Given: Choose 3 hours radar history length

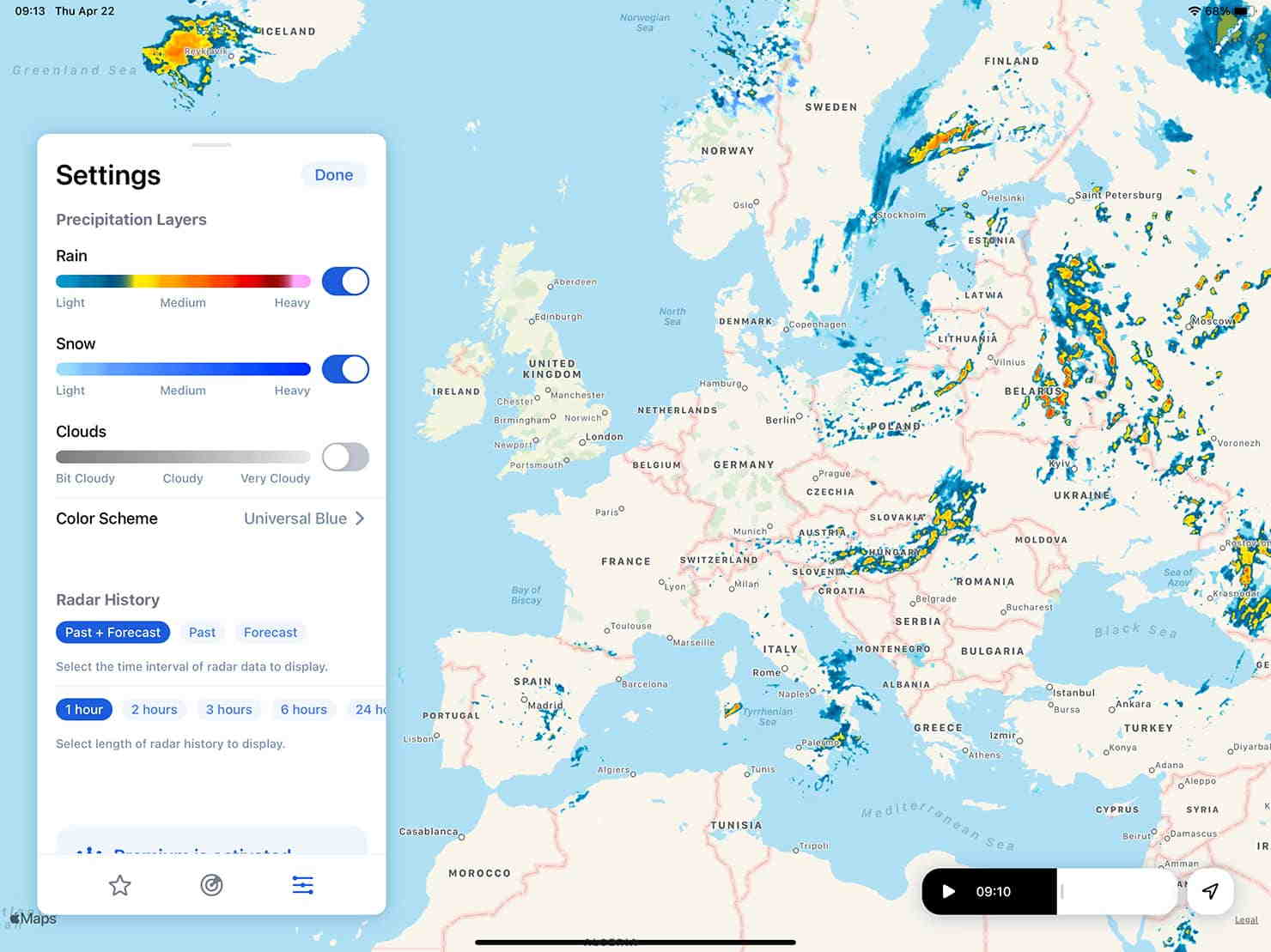Looking at the screenshot, I should pos(228,709).
